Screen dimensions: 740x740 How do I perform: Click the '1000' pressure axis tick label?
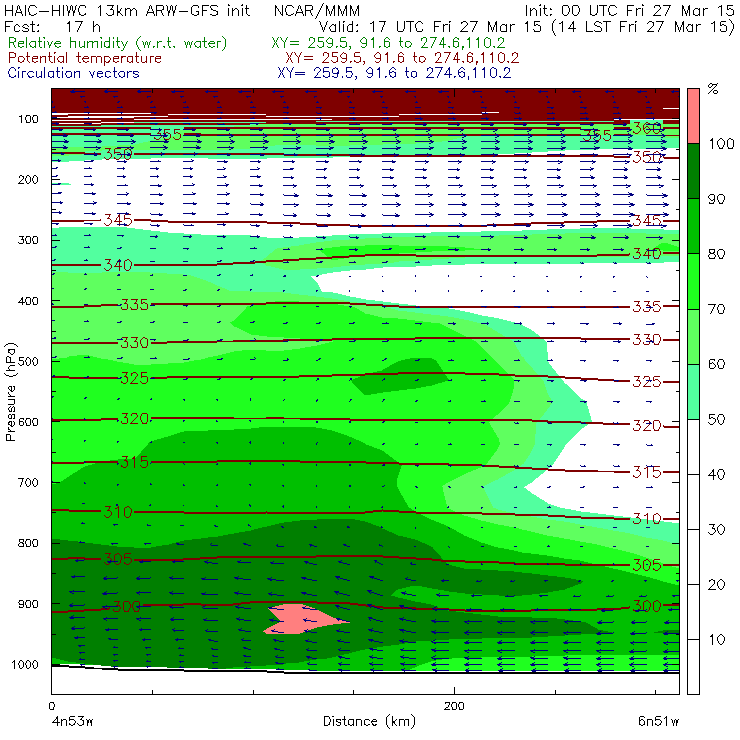[24, 664]
